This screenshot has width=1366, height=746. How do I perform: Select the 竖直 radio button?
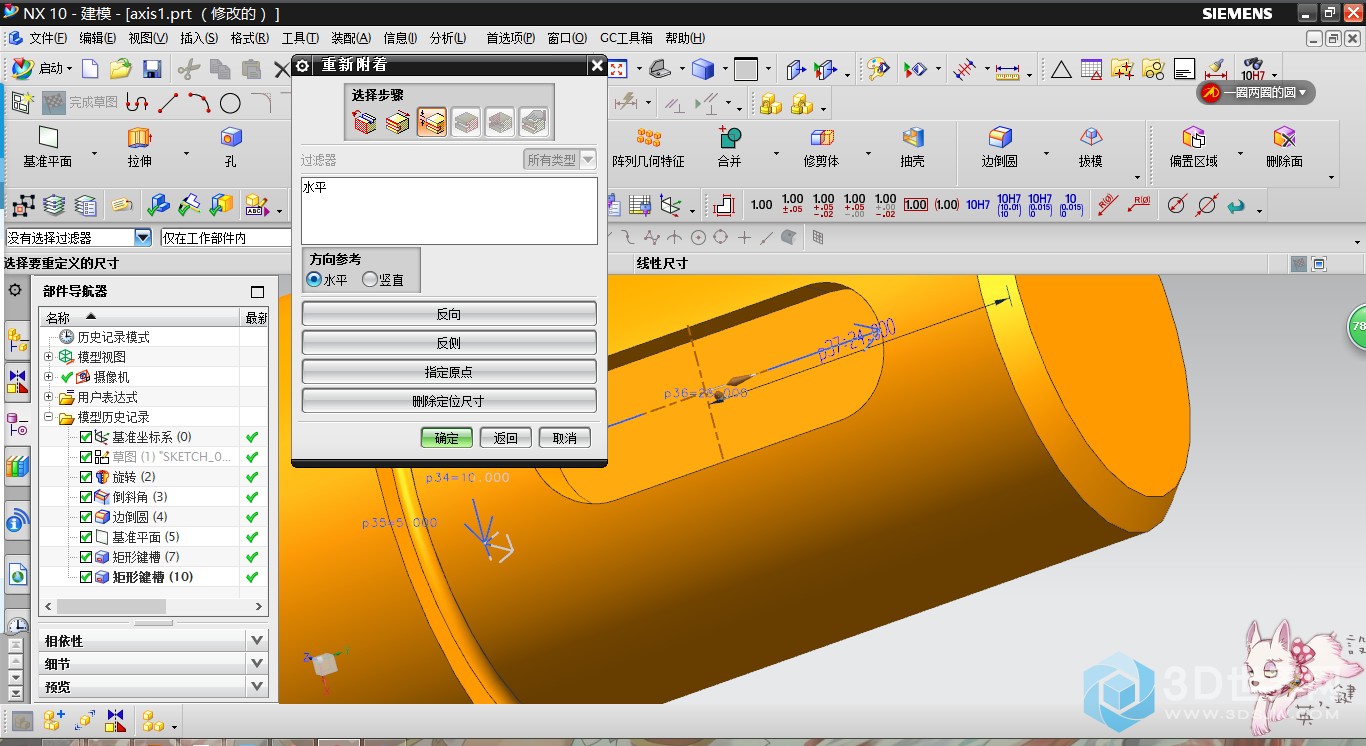pos(370,280)
